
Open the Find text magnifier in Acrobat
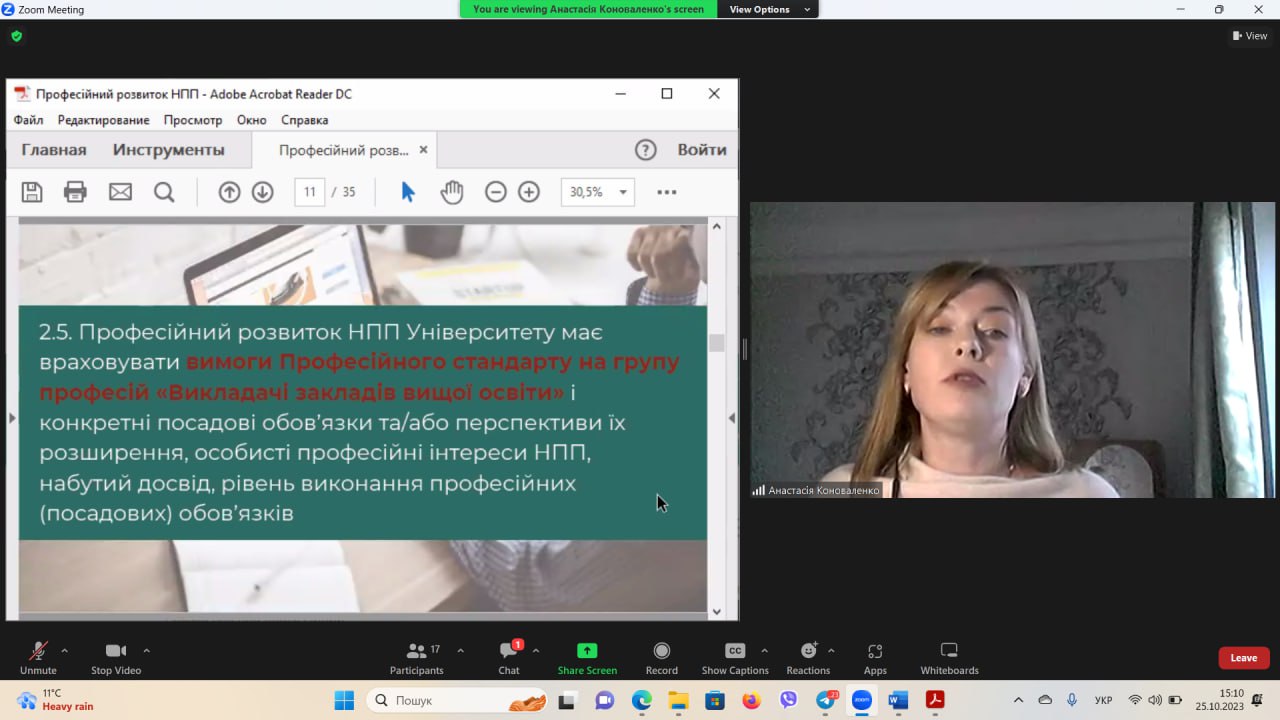point(164,192)
